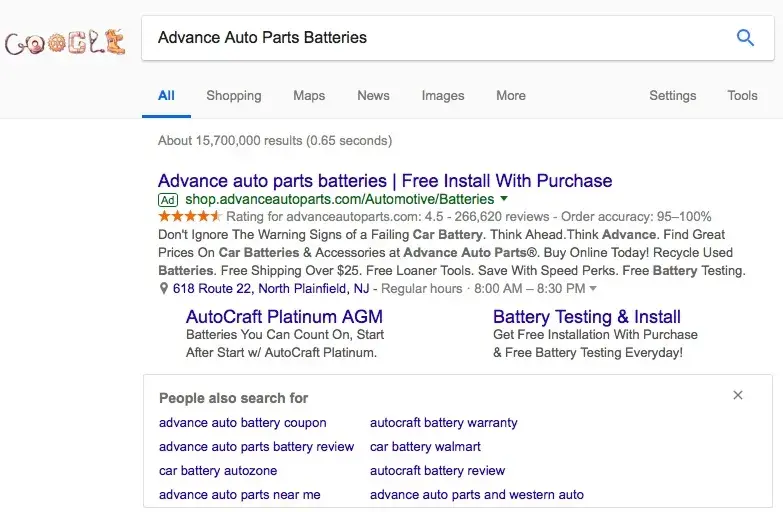
Task: Select 'car battery walmart' related search
Action: (x=425, y=446)
